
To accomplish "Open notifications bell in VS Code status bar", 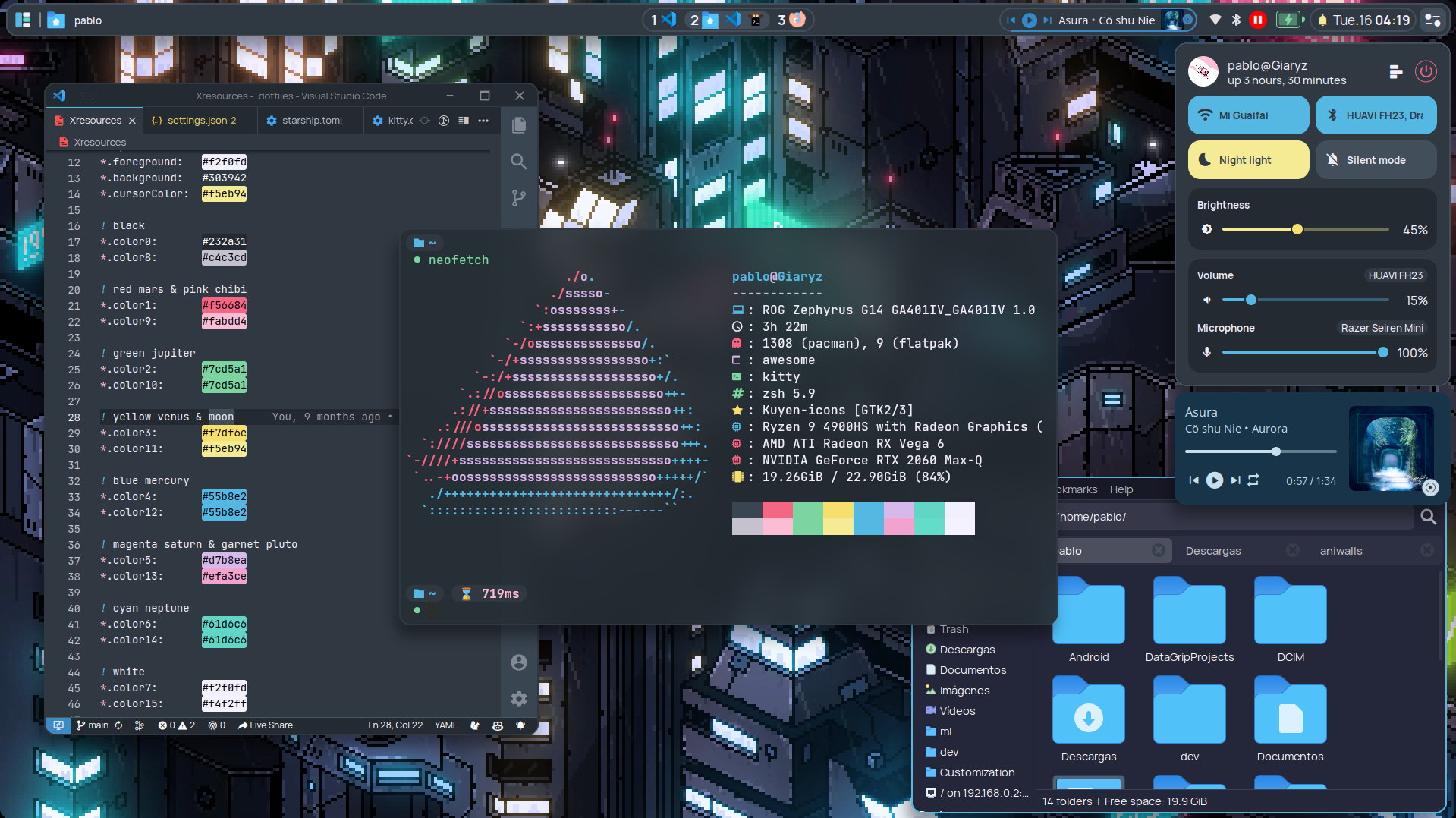I will point(520,725).
